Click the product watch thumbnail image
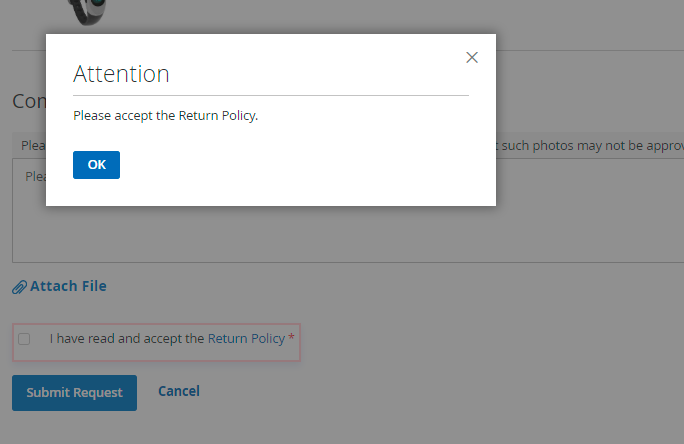684x444 pixels. (87, 11)
